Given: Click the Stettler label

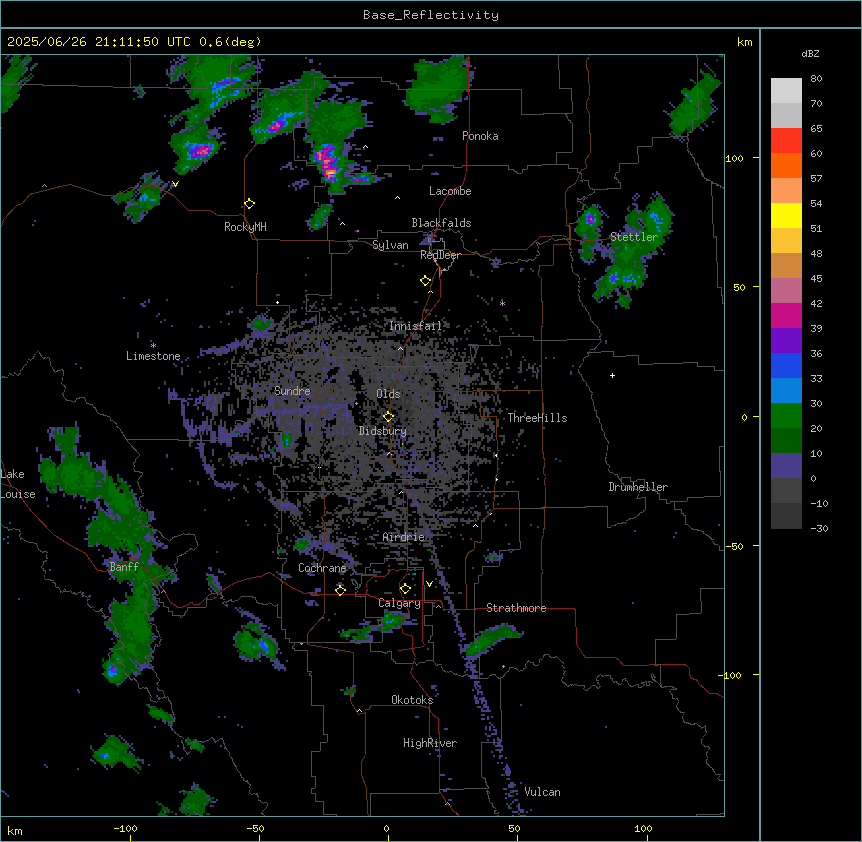Looking at the screenshot, I should (x=634, y=237).
